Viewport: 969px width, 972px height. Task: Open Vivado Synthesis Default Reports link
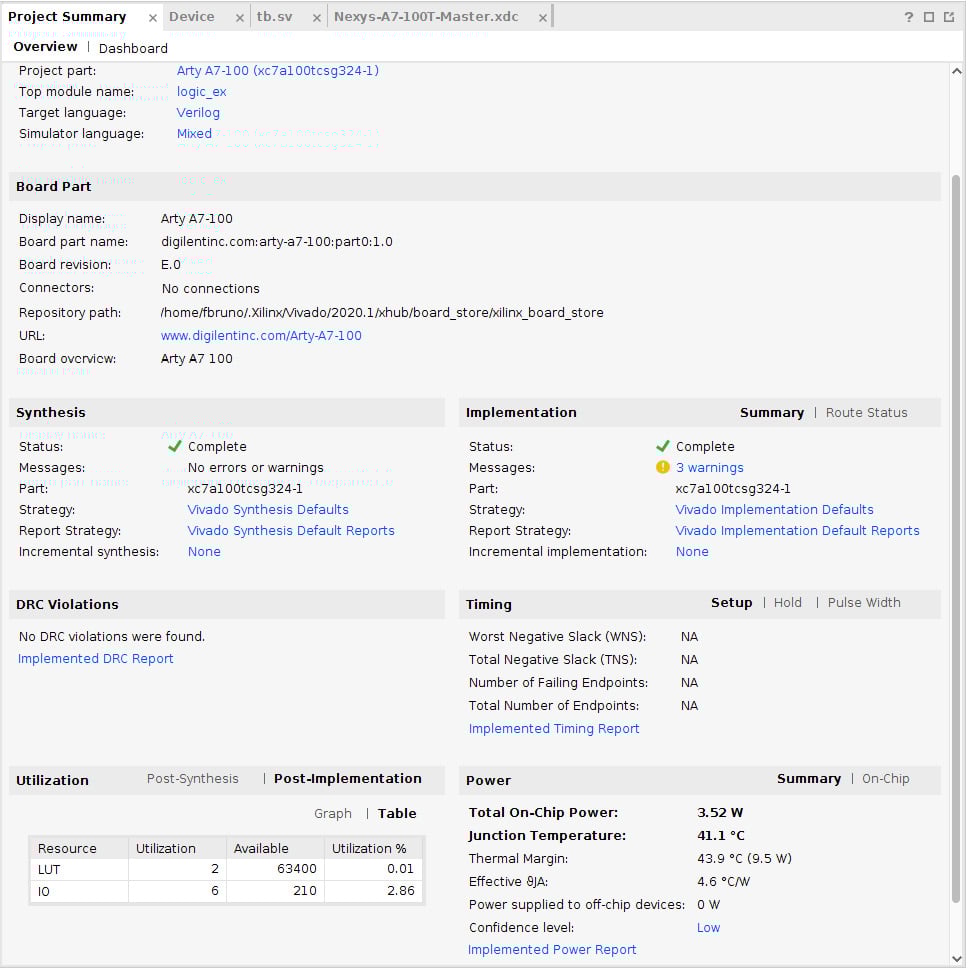point(291,531)
